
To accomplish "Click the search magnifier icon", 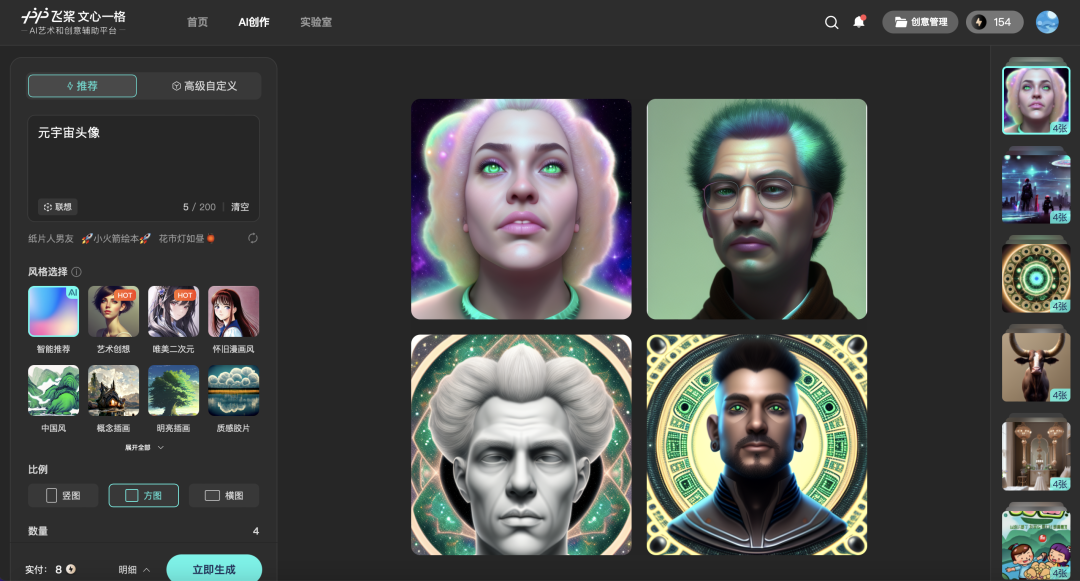I will (831, 22).
